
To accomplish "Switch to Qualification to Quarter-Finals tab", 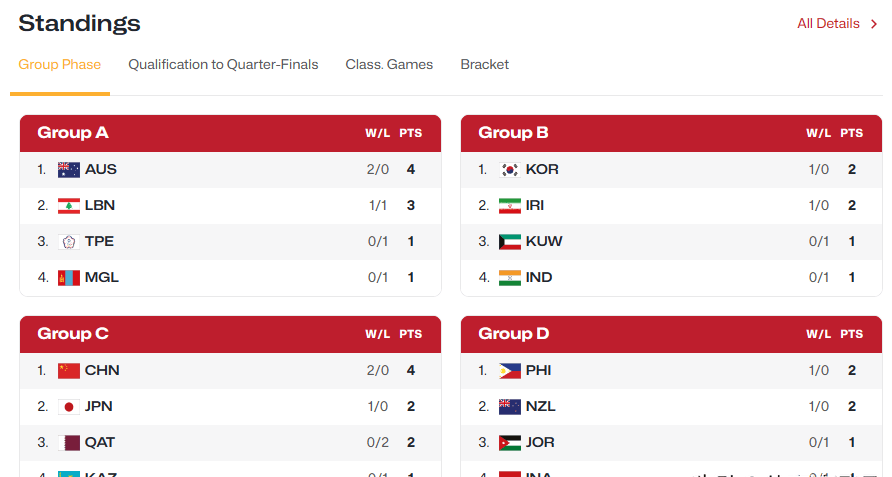I will click(x=223, y=64).
